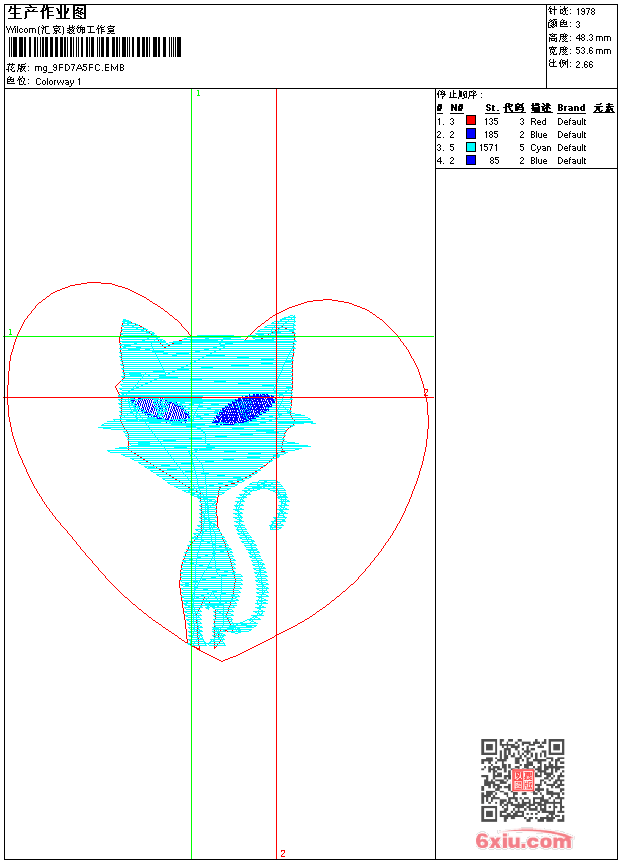The image size is (620, 860).
Task: Click the 描述 column header
Action: click(x=541, y=108)
